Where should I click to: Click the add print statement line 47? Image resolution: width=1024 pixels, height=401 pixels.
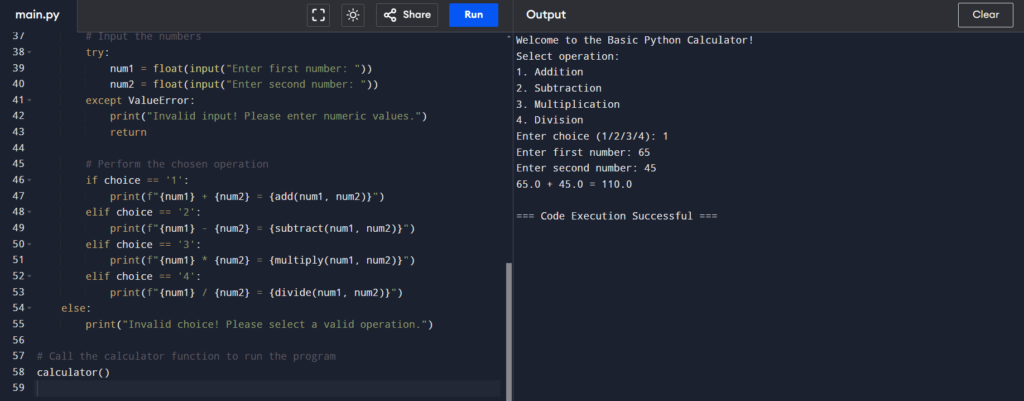coord(247,197)
